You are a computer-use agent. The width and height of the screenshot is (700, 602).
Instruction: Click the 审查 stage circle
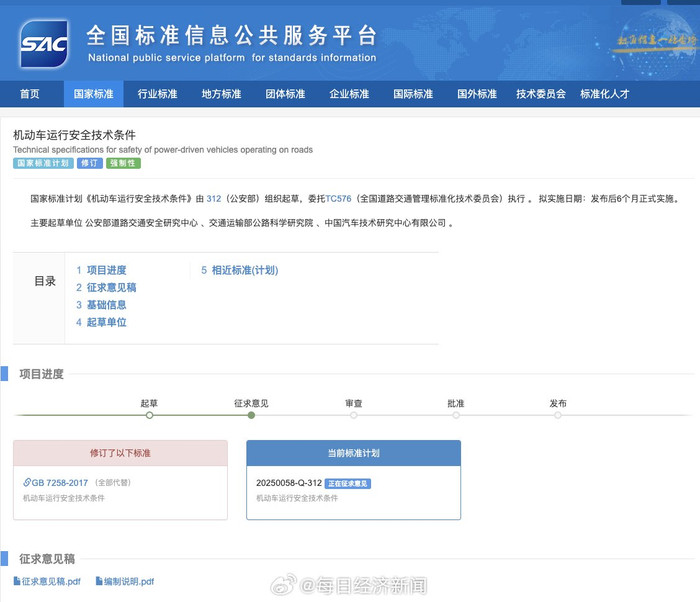[354, 415]
